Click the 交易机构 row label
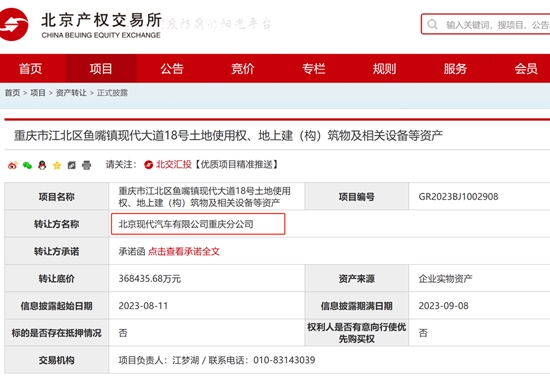This screenshot has height=378, width=550. coord(56,360)
